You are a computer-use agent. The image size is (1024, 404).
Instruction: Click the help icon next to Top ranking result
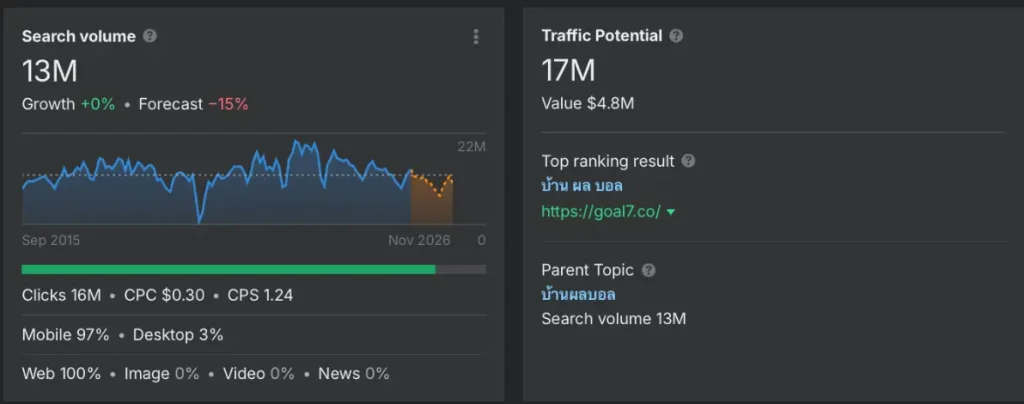(688, 161)
